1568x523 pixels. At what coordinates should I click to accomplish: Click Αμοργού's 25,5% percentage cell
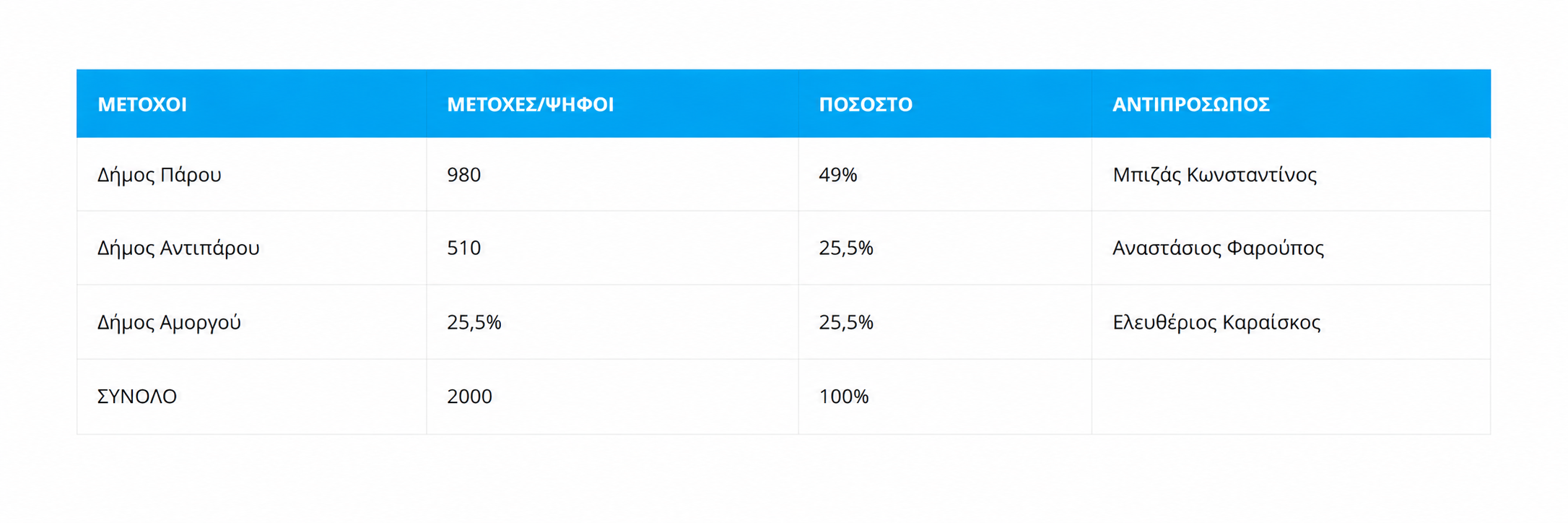tap(845, 322)
